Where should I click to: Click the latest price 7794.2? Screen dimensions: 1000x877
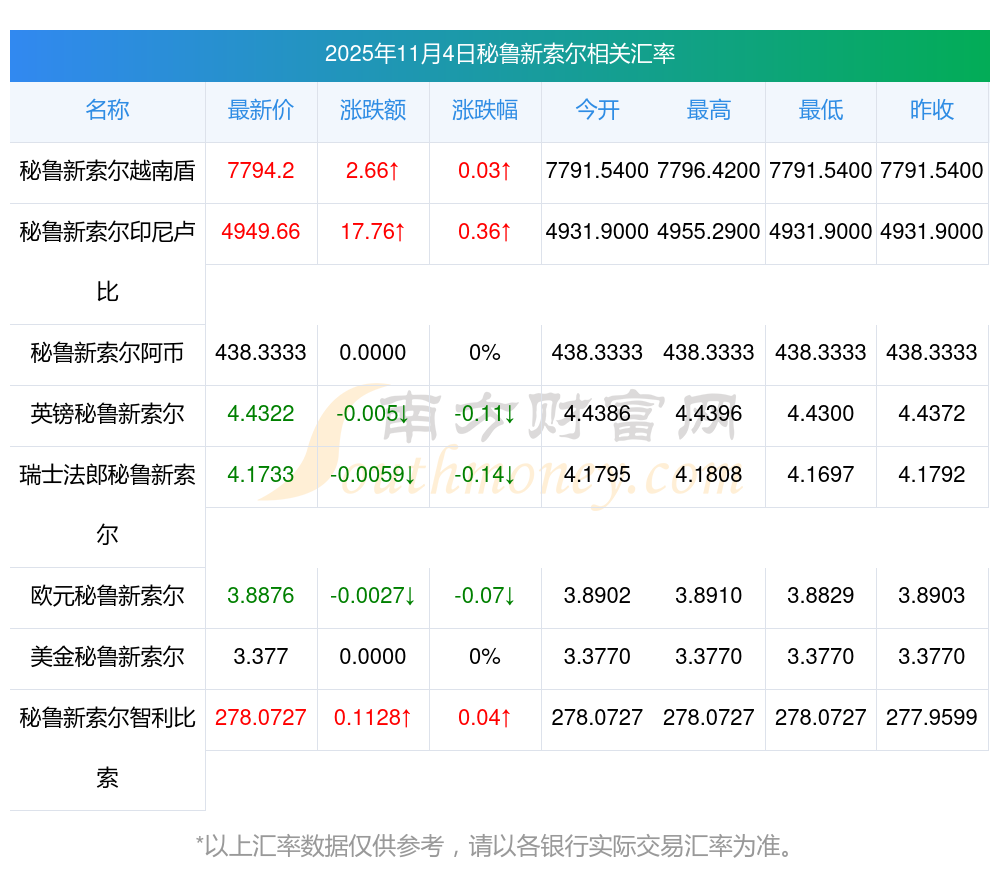[x=261, y=171]
